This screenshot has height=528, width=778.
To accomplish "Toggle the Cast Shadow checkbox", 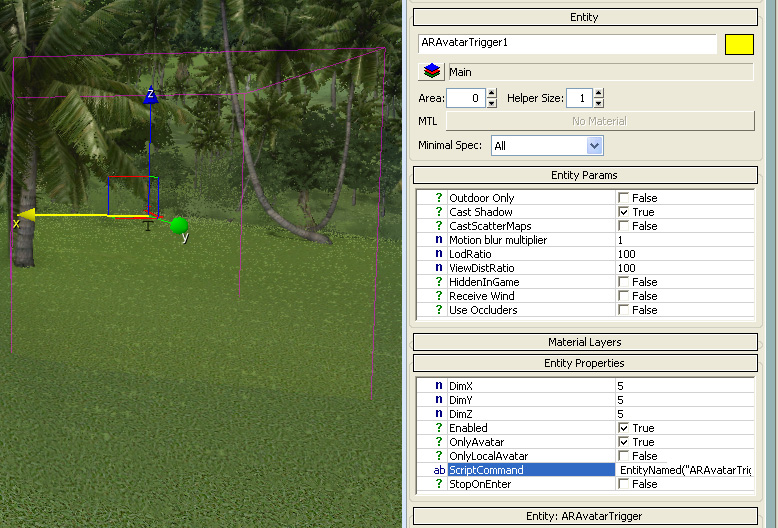I will tap(623, 212).
